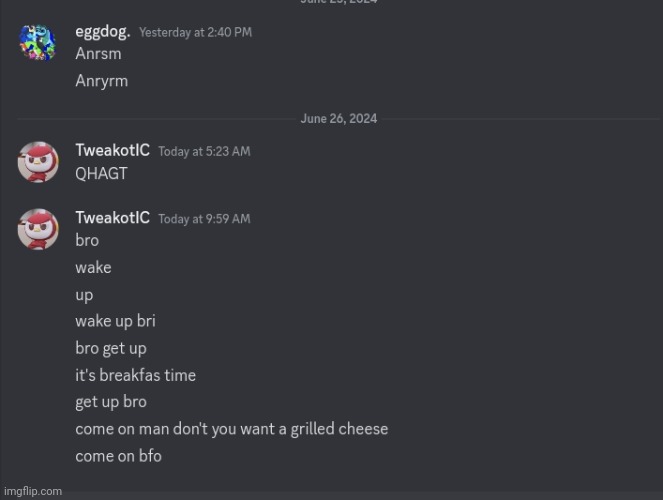Select the single-word "wake" message
This screenshot has height=500, width=663.
coord(93,267)
